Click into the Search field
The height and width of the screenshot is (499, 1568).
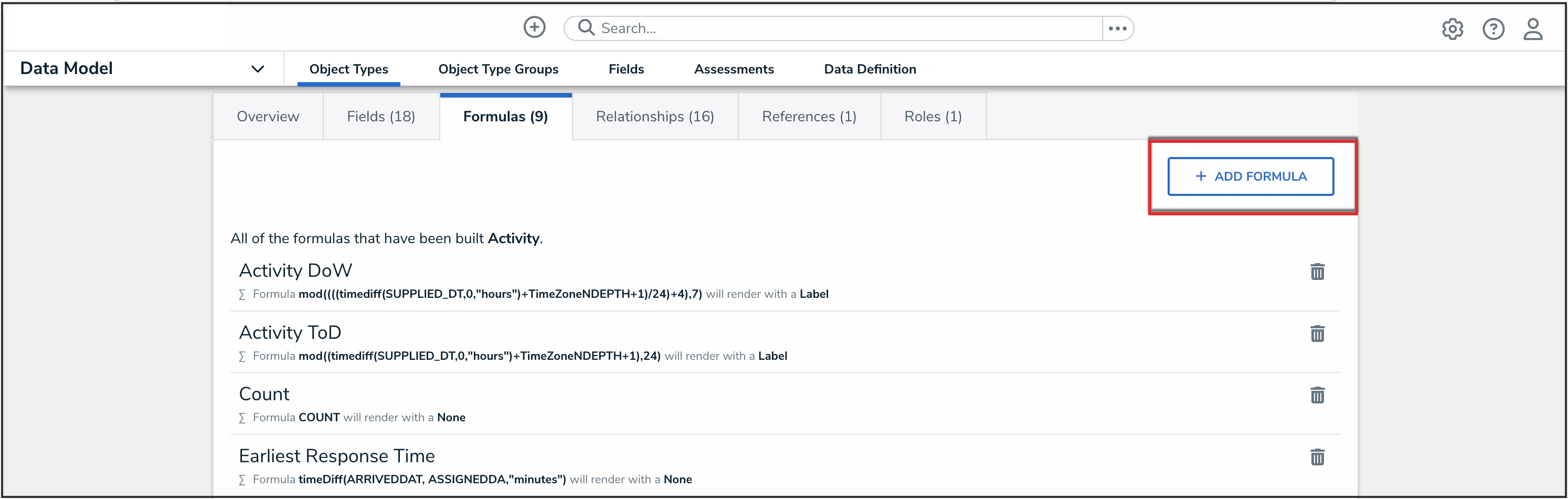coord(840,29)
